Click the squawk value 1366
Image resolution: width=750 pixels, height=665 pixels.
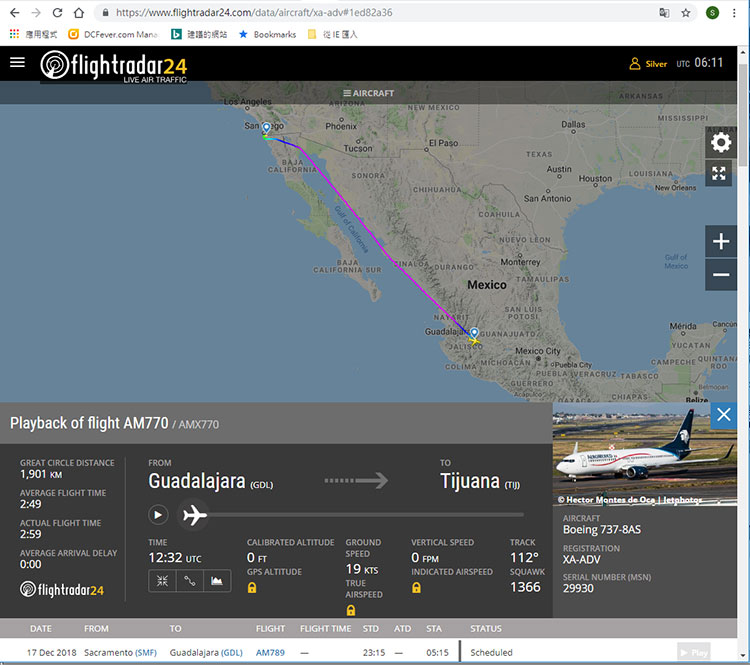525,587
